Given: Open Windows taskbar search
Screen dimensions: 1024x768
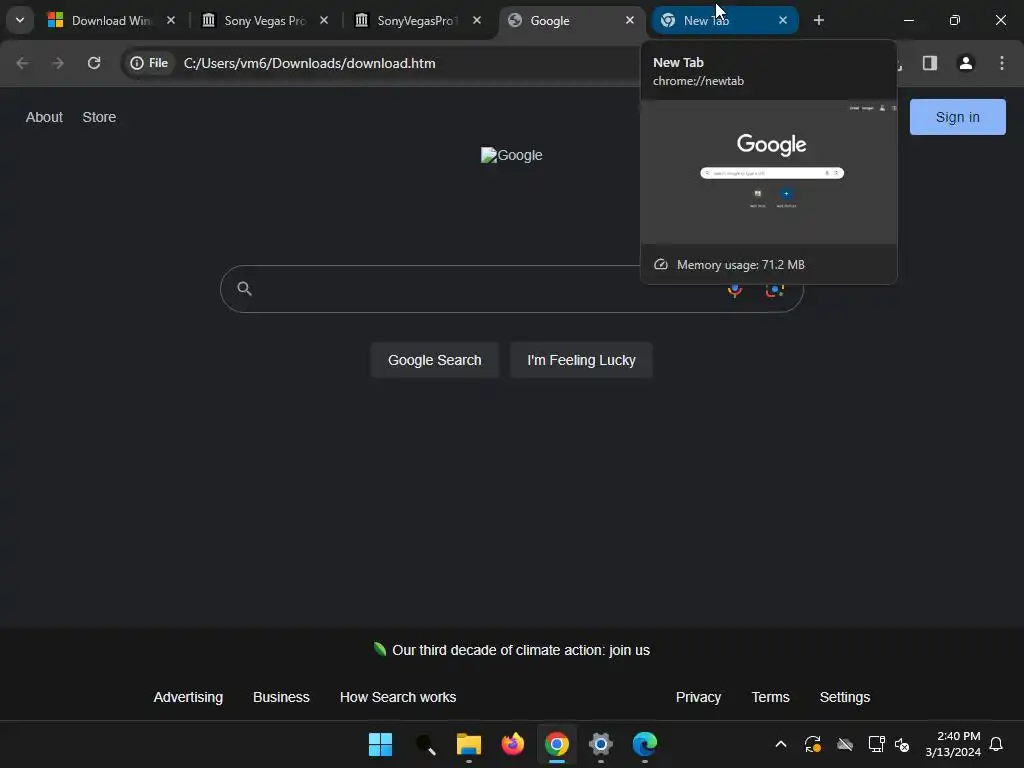Looking at the screenshot, I should (425, 744).
